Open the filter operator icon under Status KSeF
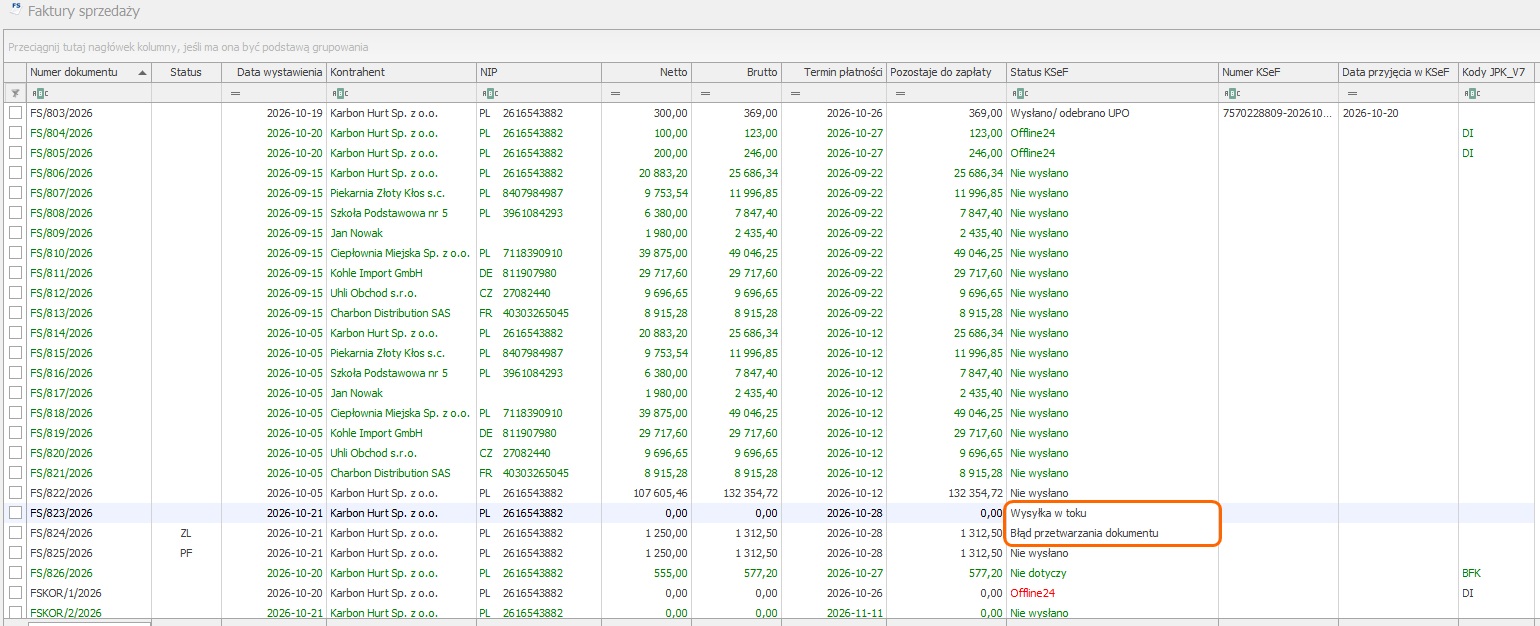 1018,93
